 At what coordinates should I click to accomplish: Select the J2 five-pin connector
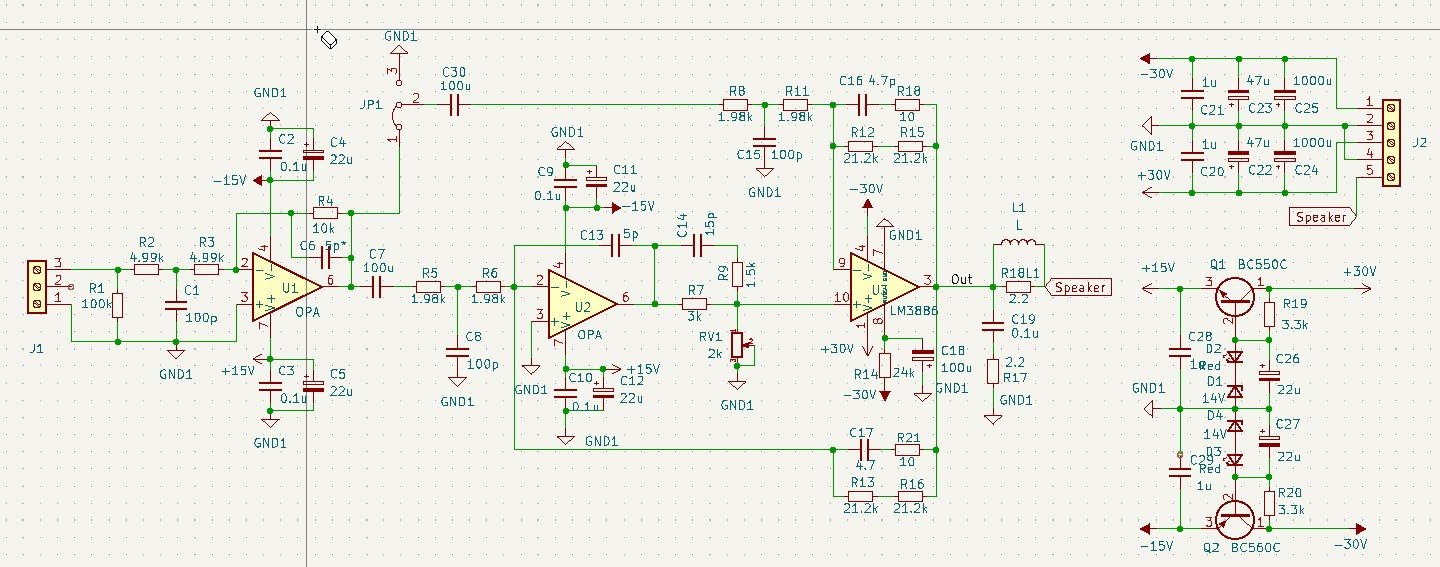(1391, 141)
